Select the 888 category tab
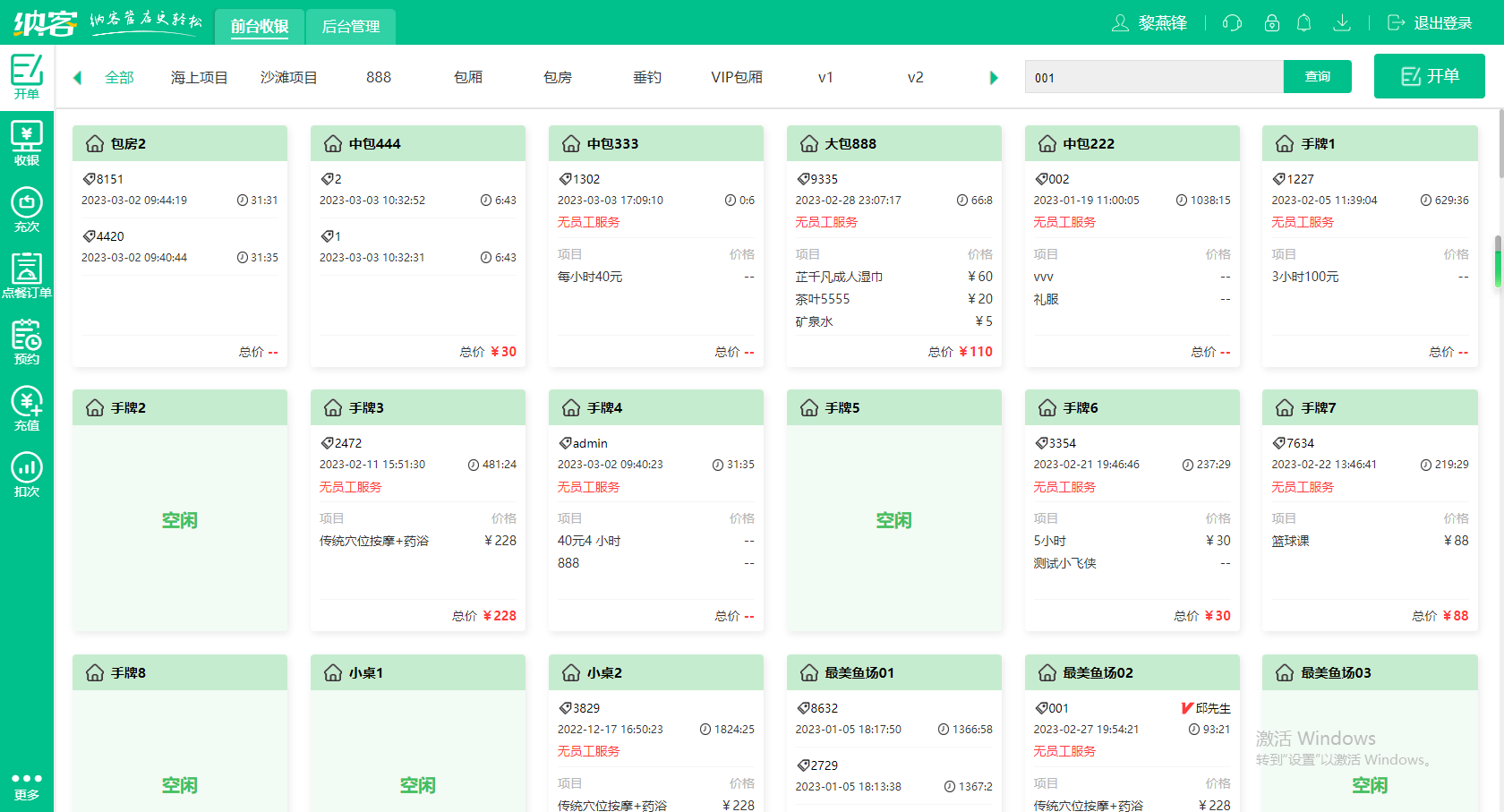Viewport: 1504px width, 812px height. 379,77
